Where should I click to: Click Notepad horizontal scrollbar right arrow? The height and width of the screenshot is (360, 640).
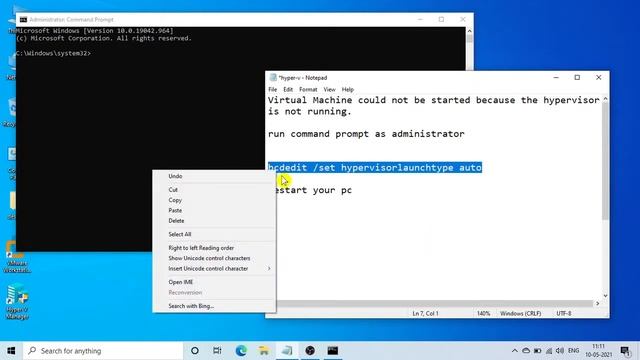(x=598, y=303)
